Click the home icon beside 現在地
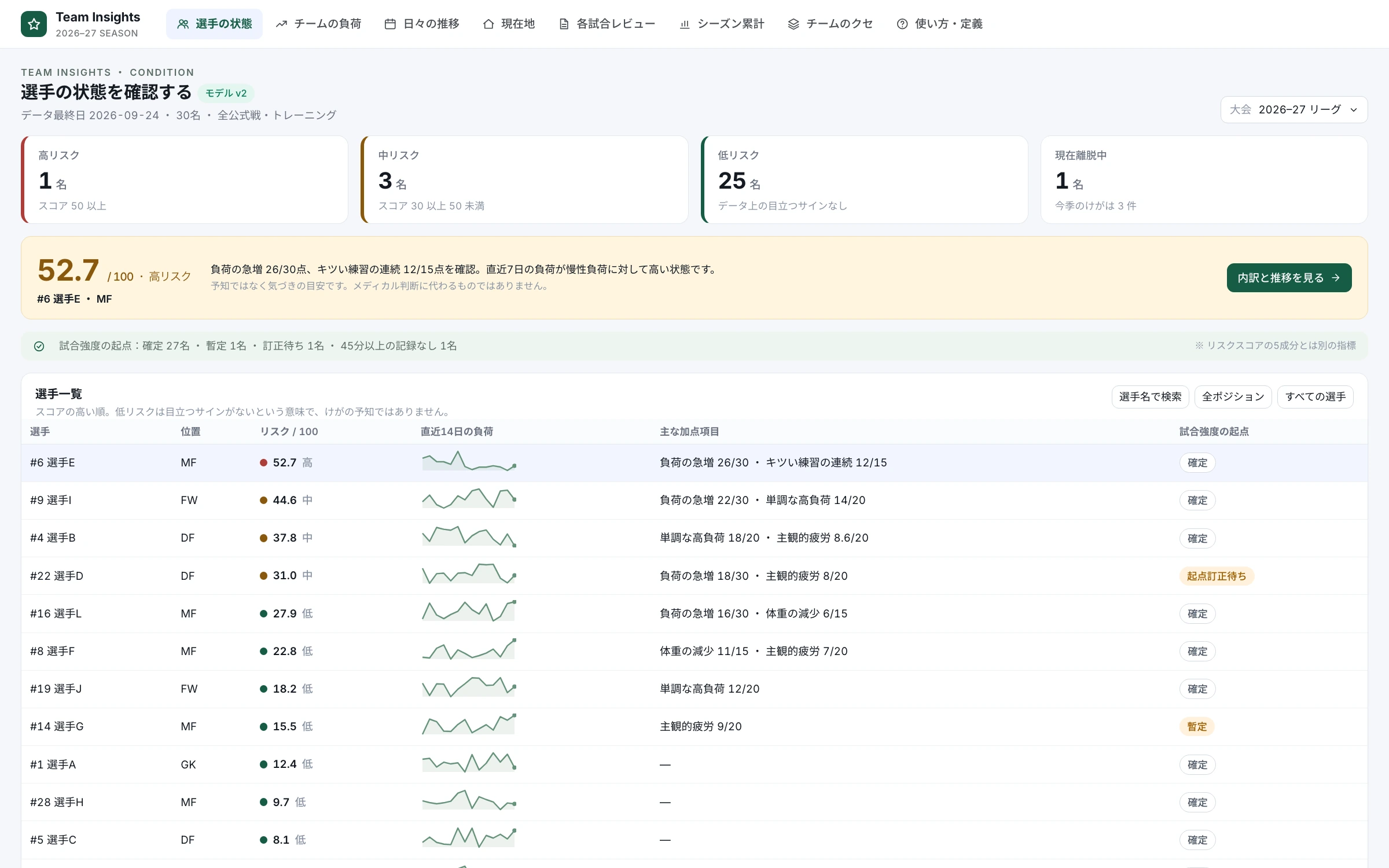The image size is (1389, 868). 488,24
